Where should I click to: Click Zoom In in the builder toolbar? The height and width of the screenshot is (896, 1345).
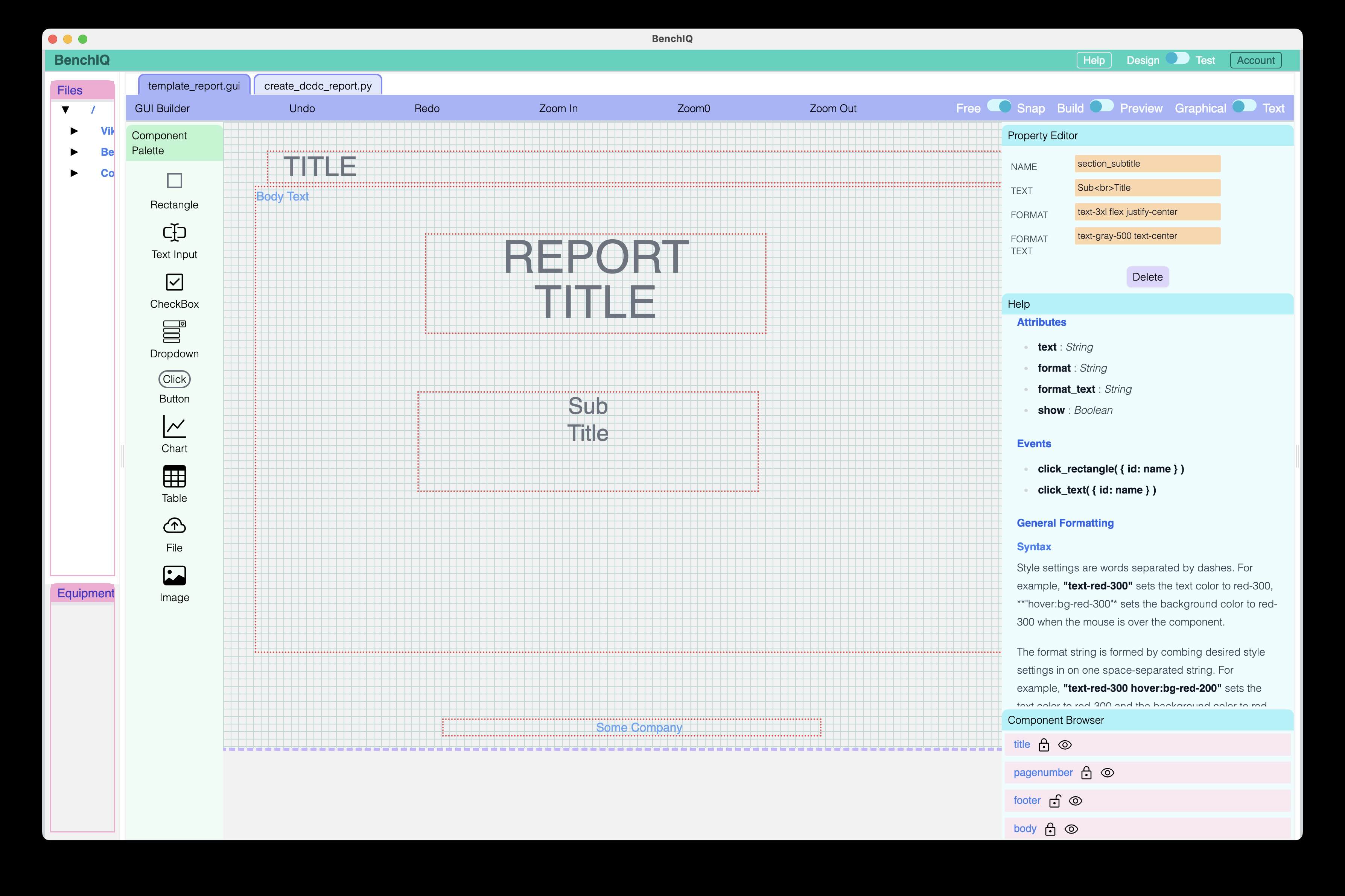[x=558, y=109]
